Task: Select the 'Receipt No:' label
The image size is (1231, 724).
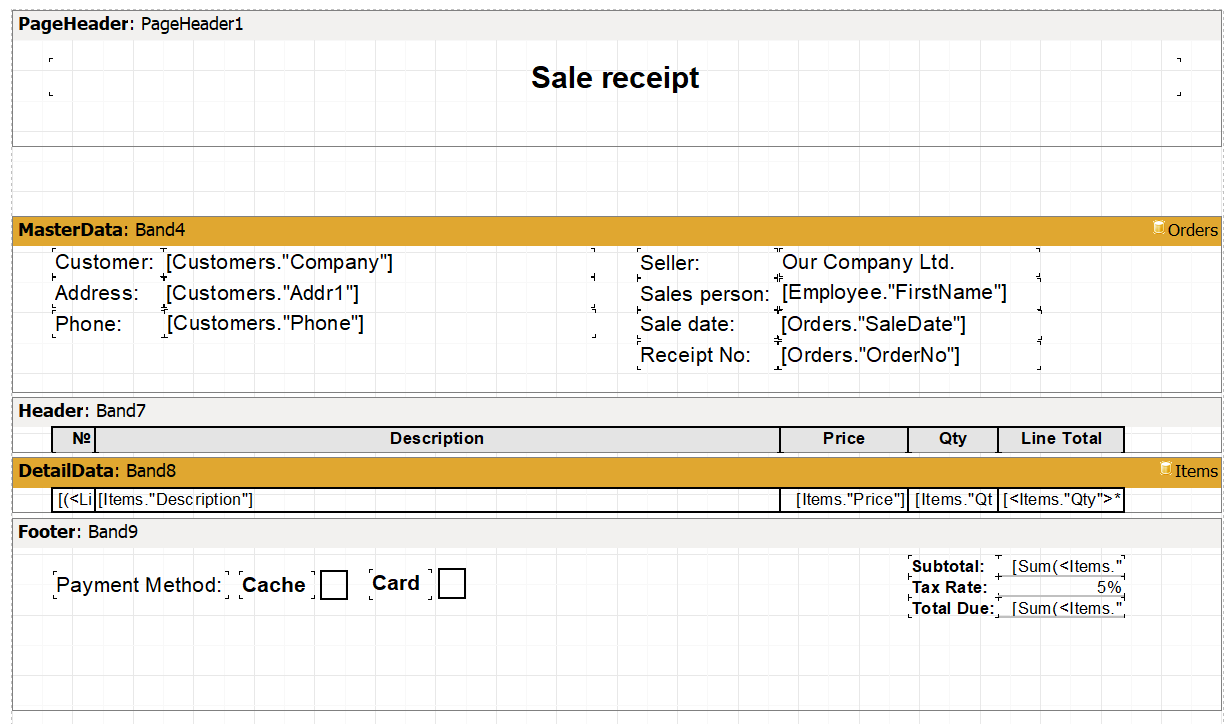Action: 707,355
